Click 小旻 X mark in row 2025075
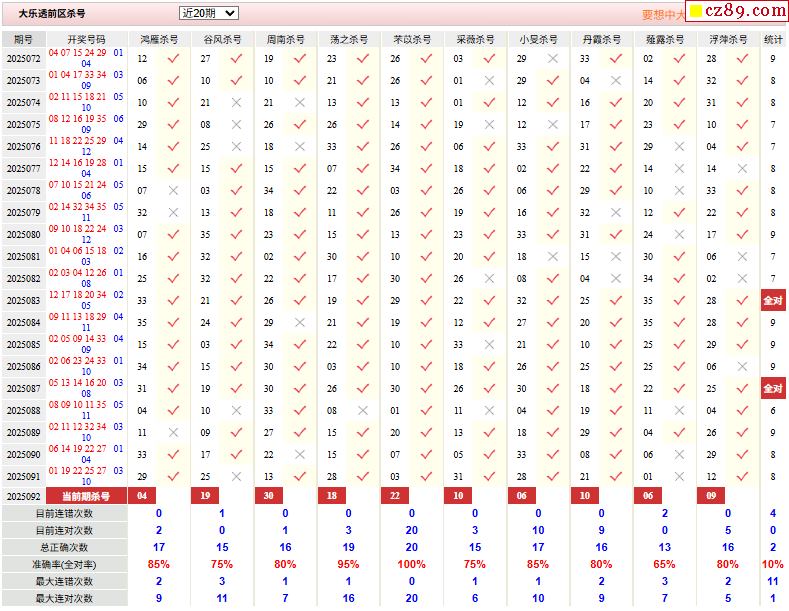 553,124
